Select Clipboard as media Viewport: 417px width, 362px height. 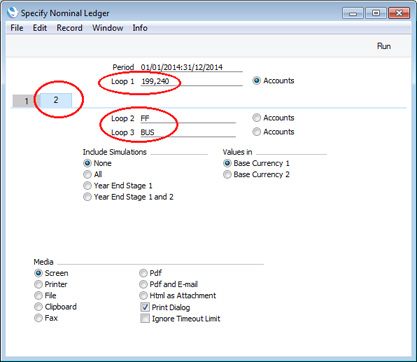[x=39, y=307]
